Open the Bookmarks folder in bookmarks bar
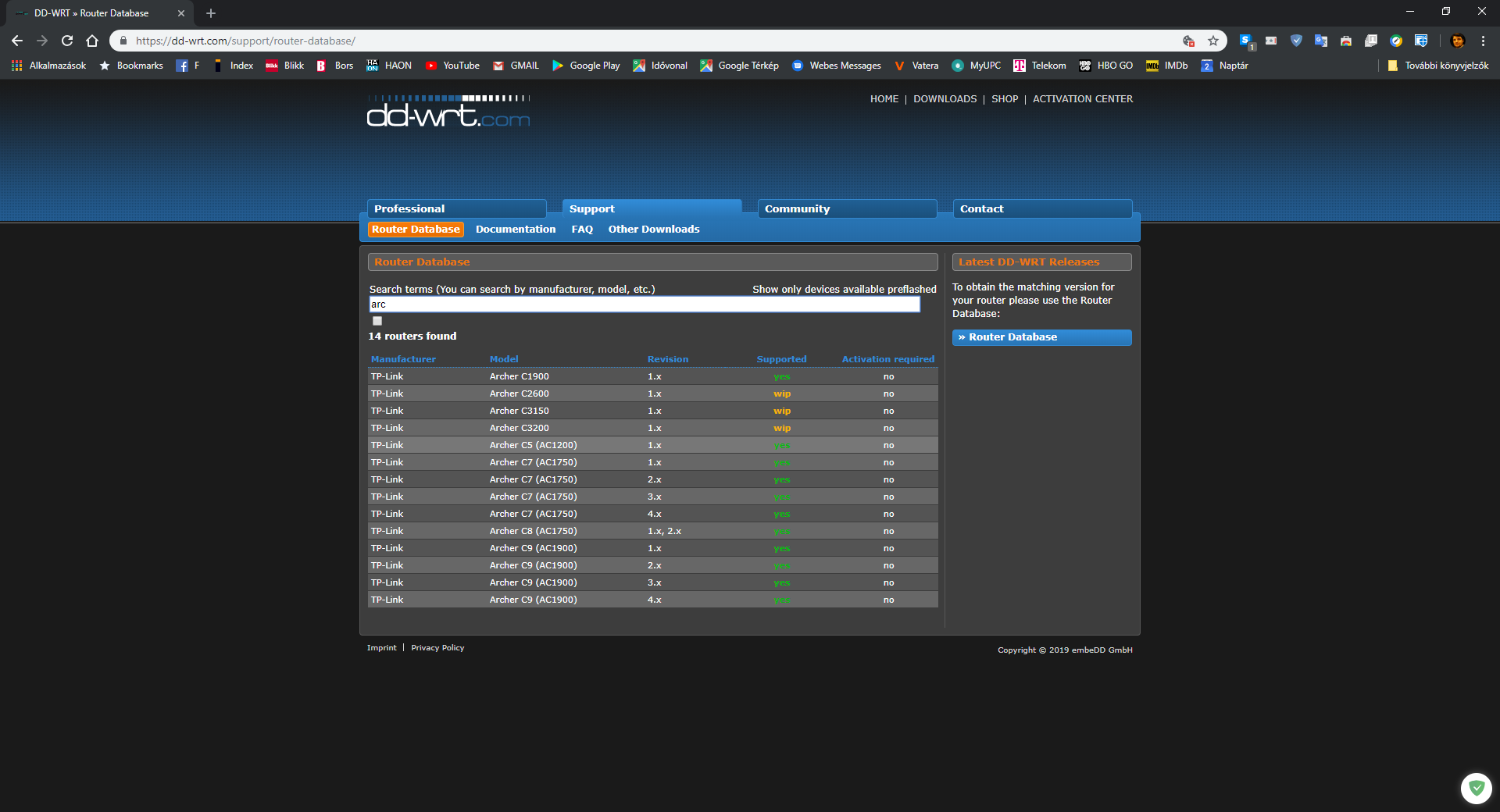Image resolution: width=1500 pixels, height=812 pixels. tap(131, 66)
